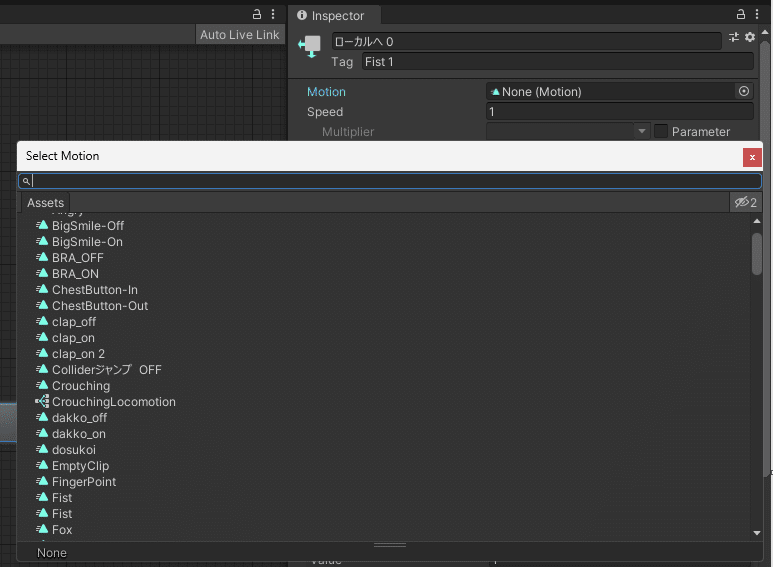Pick the ChestButton-In clip

95,289
